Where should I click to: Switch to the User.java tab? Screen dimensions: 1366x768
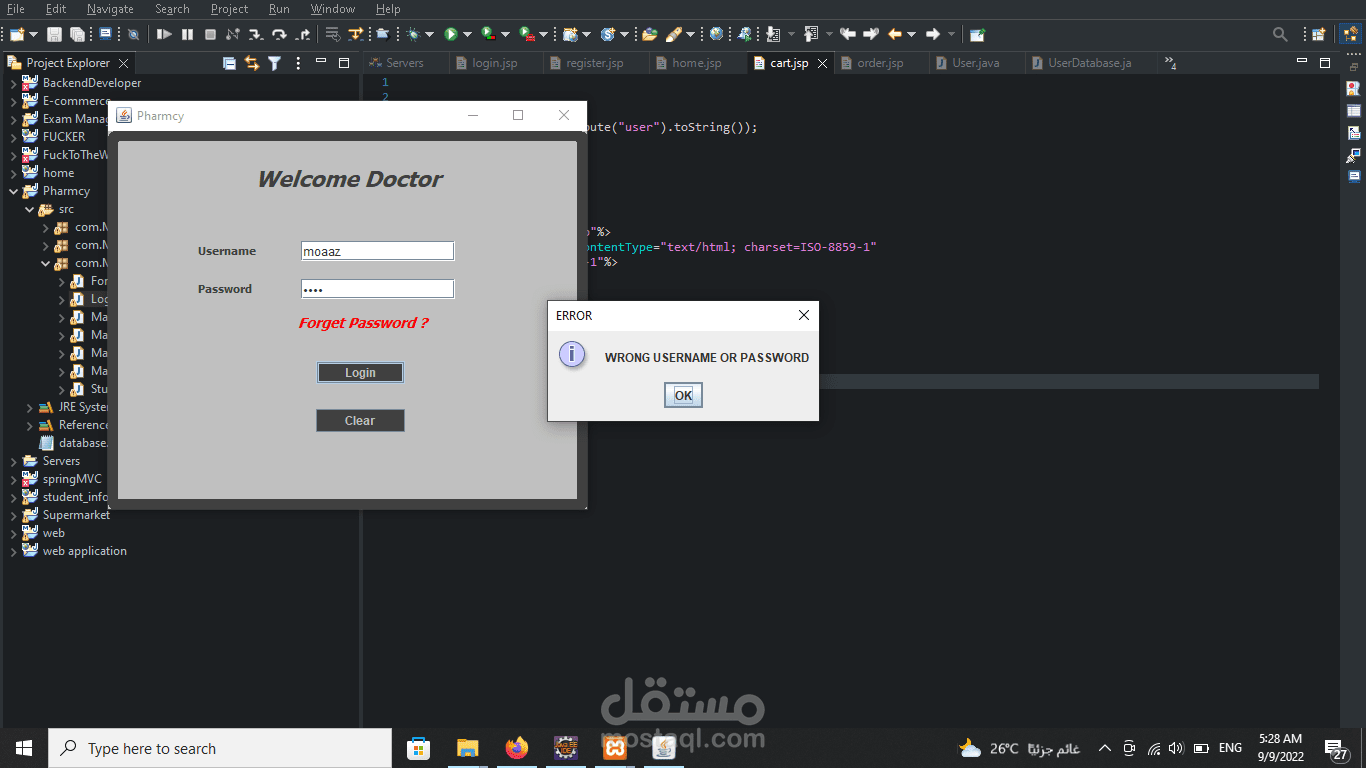(x=975, y=63)
